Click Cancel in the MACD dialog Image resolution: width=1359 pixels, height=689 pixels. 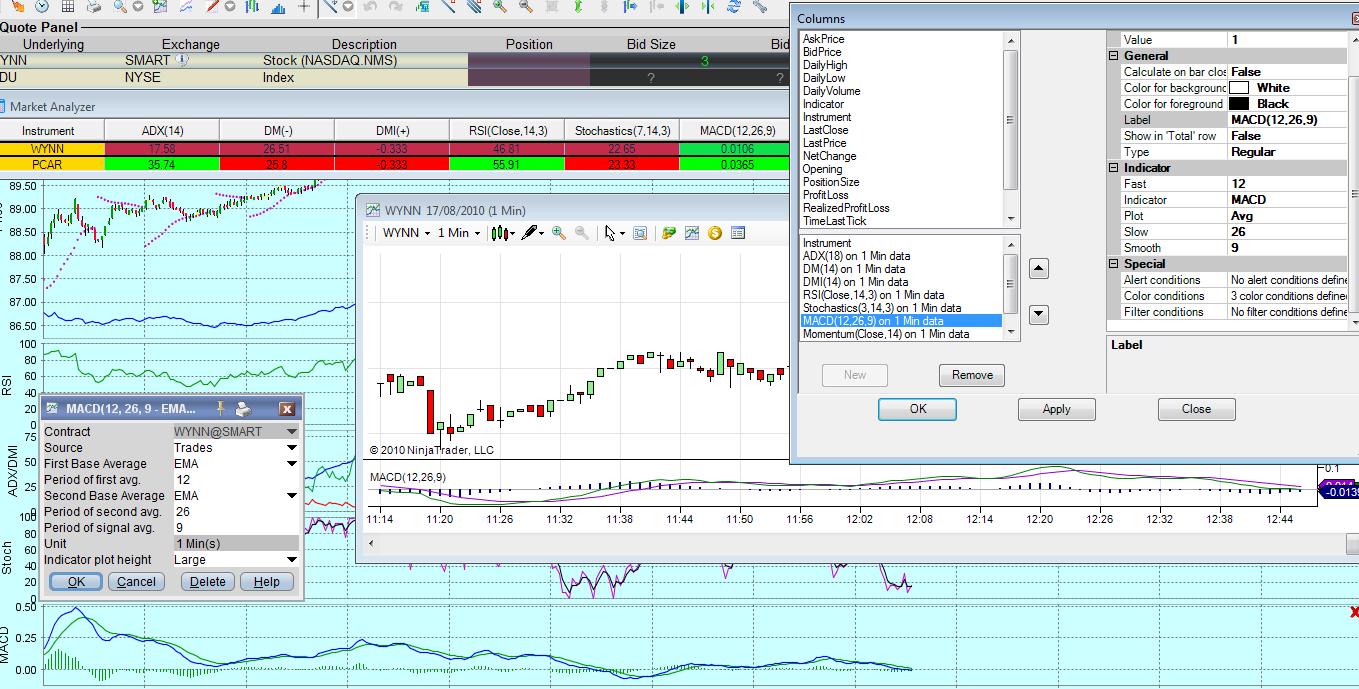tap(136, 581)
